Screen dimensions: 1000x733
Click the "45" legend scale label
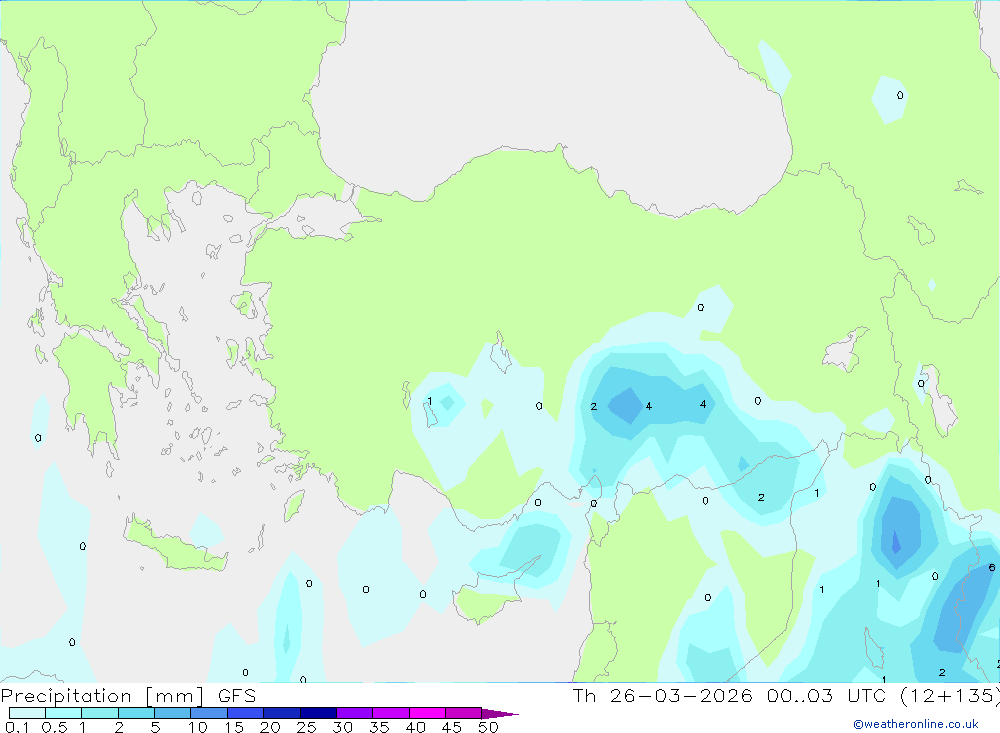coord(452,727)
